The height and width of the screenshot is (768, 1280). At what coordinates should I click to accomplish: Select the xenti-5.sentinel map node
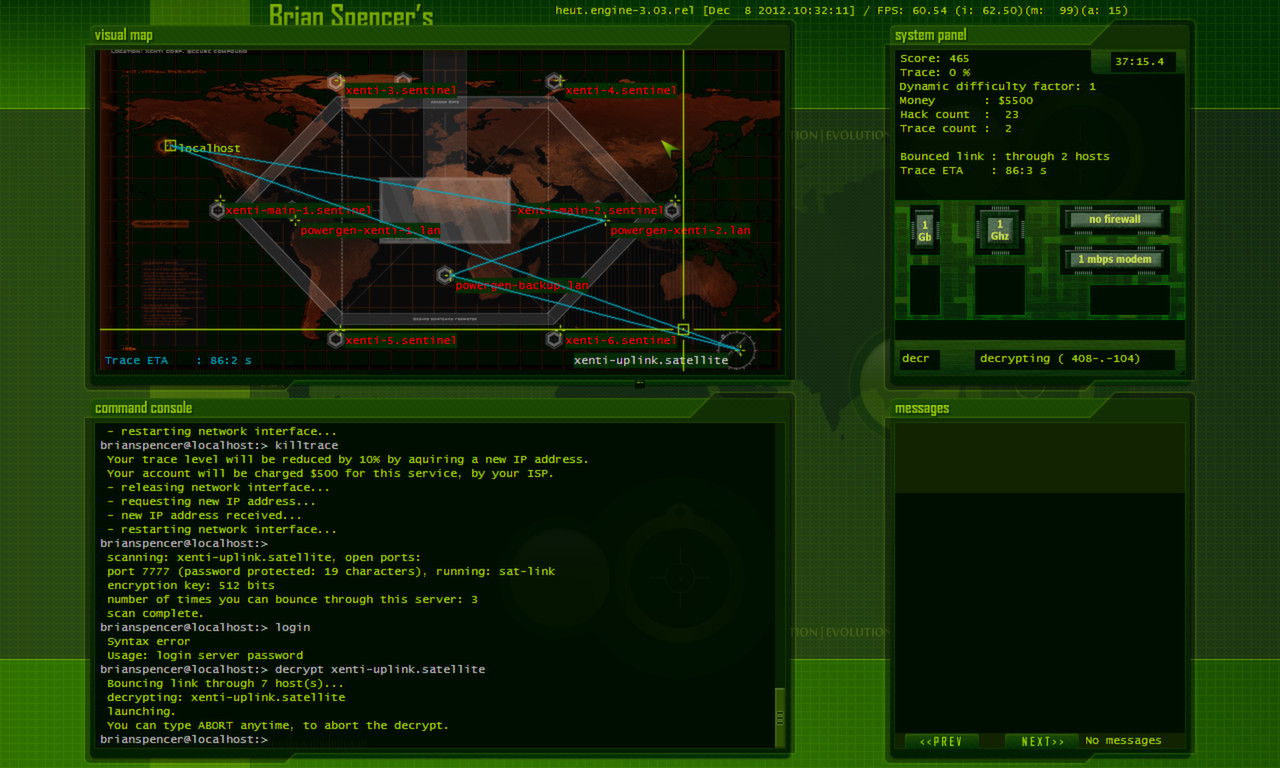point(334,339)
